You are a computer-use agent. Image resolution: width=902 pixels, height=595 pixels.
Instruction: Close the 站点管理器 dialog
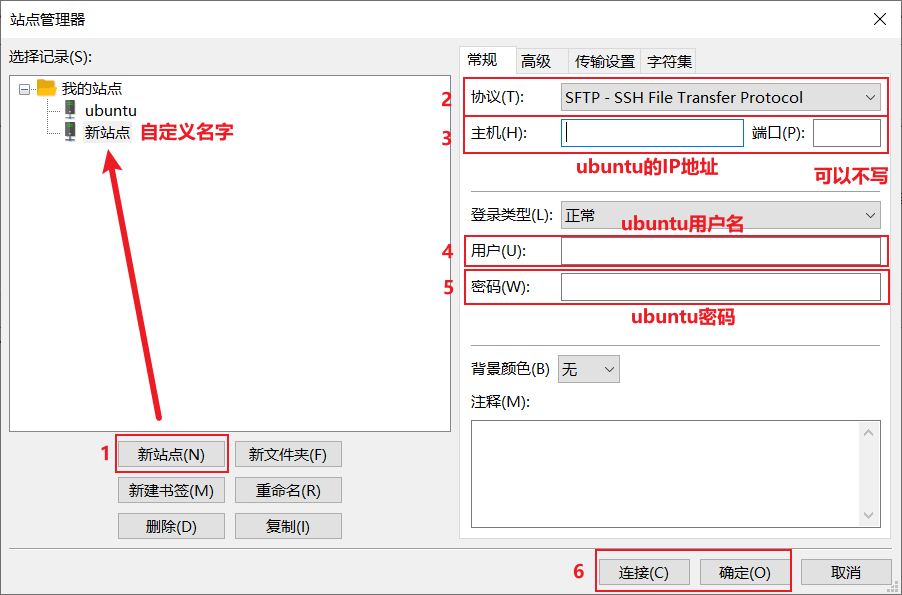tap(880, 19)
